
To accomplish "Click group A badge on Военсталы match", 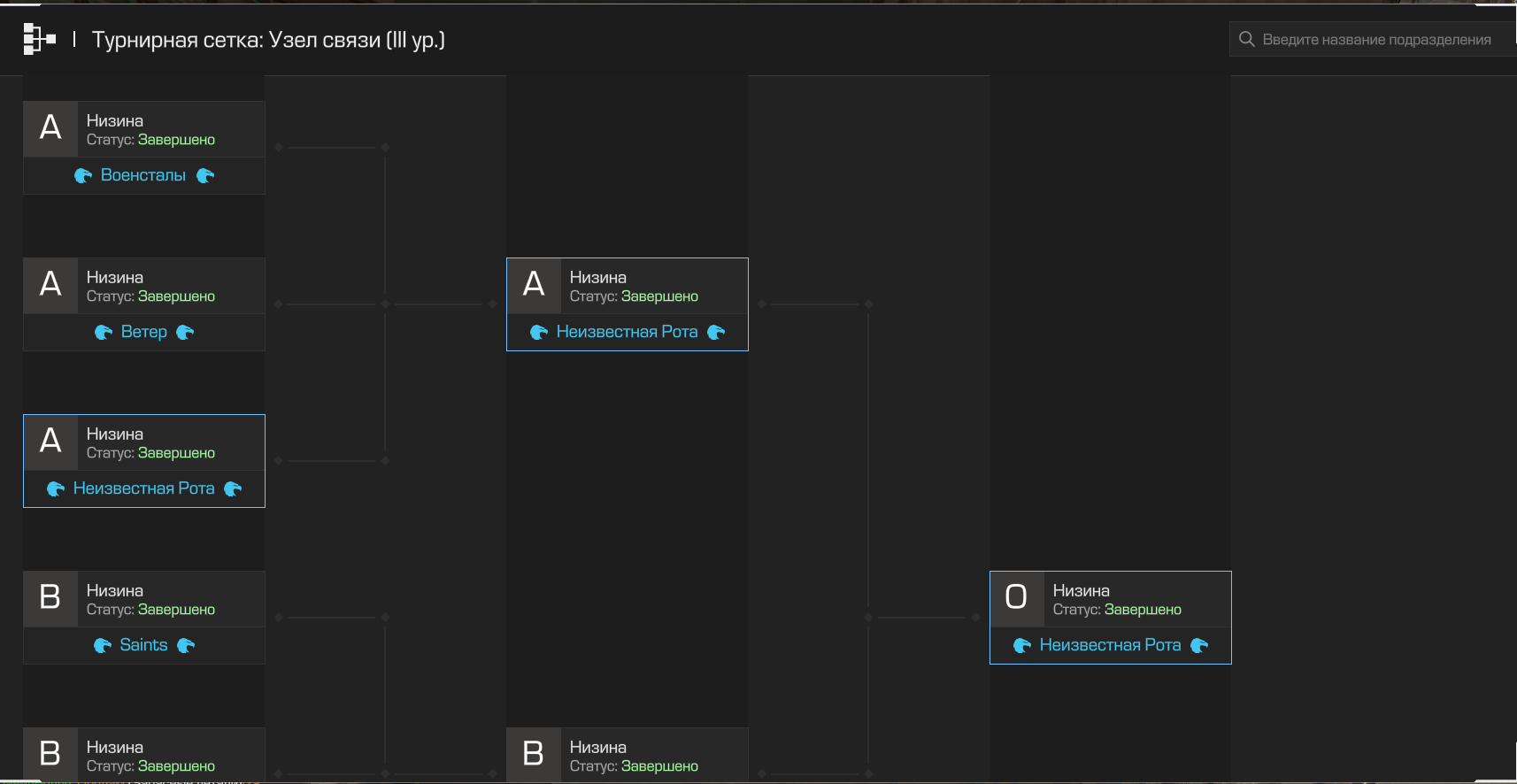I will [x=50, y=128].
